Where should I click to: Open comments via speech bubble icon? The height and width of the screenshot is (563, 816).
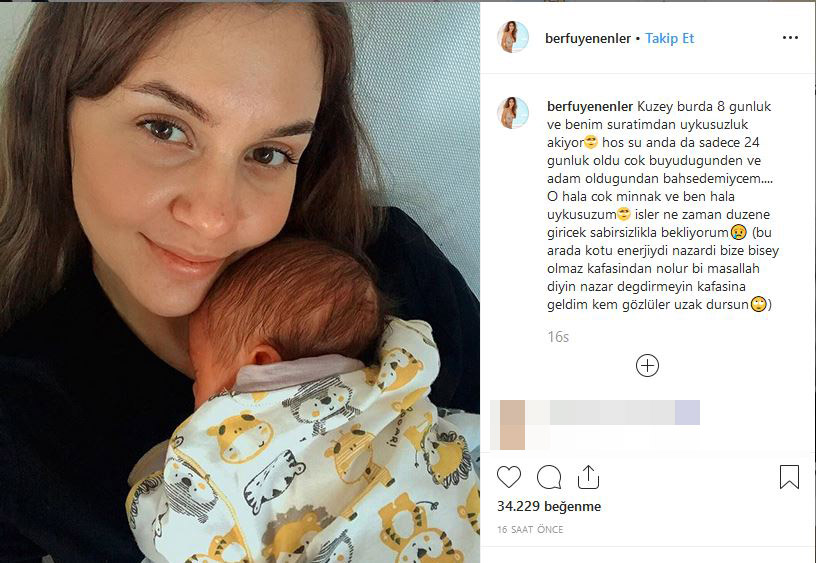point(549,477)
